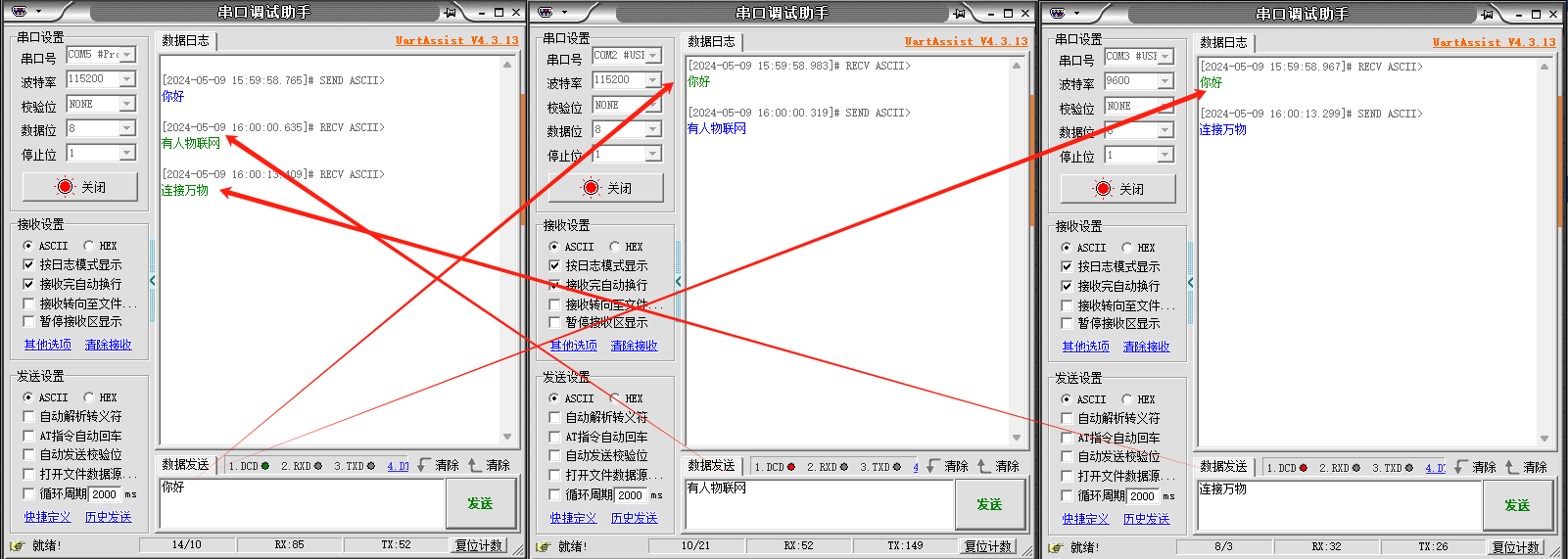Enable 循环周期 checkbox in COM3 window
This screenshot has width=1568, height=559.
point(1068,495)
